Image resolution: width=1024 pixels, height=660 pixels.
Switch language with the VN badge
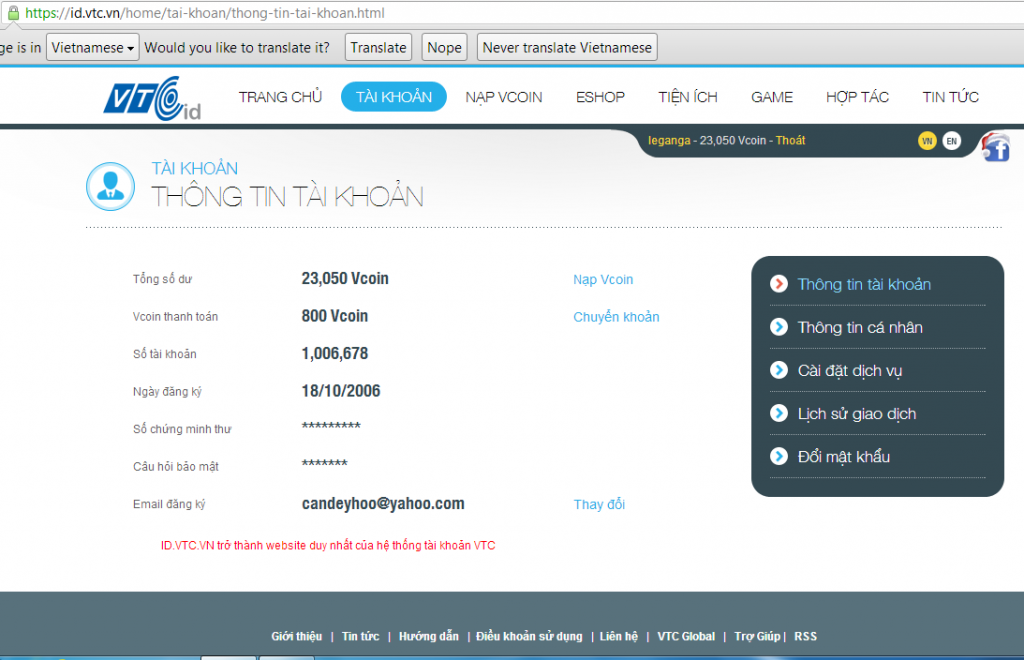click(x=927, y=141)
